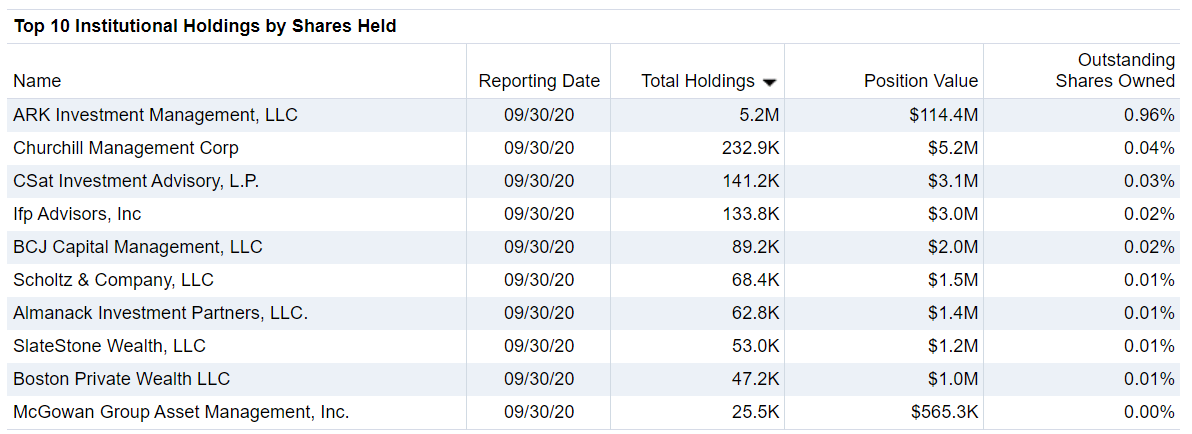Viewport: 1192px width, 434px height.
Task: Select position value $1.2M
Action: click(953, 346)
